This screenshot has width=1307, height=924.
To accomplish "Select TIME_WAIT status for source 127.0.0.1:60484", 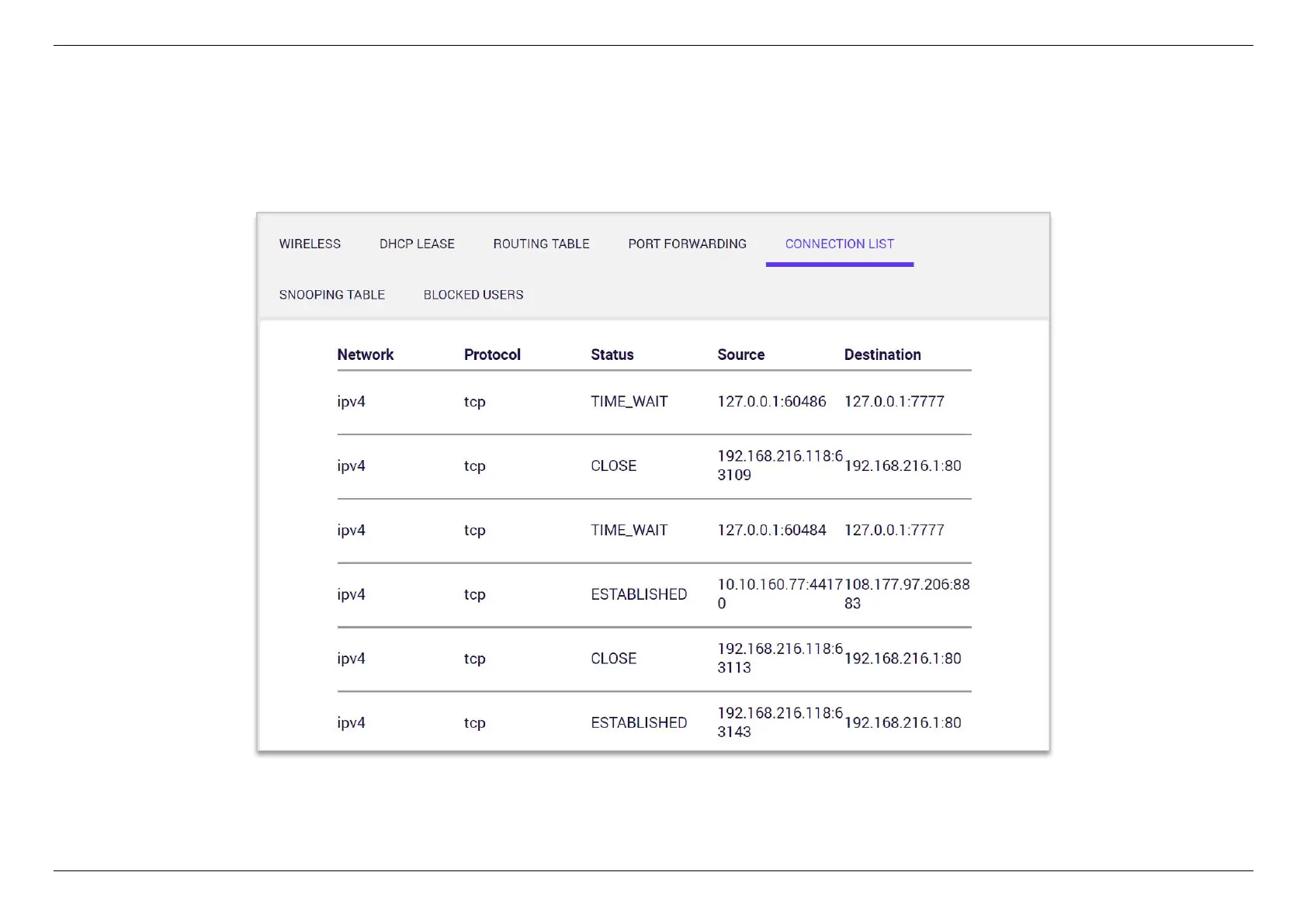I will [x=629, y=530].
